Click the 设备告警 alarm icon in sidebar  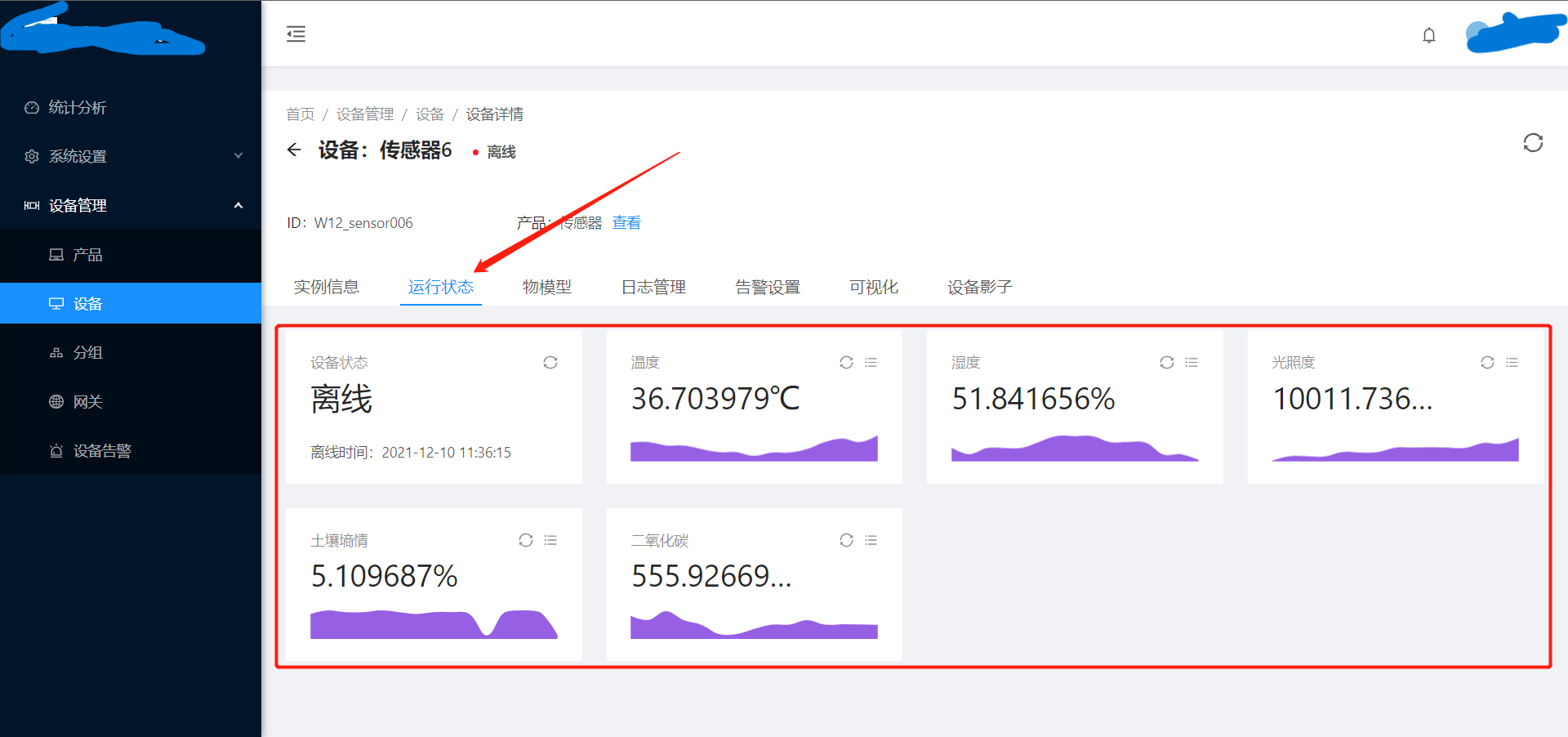point(56,450)
